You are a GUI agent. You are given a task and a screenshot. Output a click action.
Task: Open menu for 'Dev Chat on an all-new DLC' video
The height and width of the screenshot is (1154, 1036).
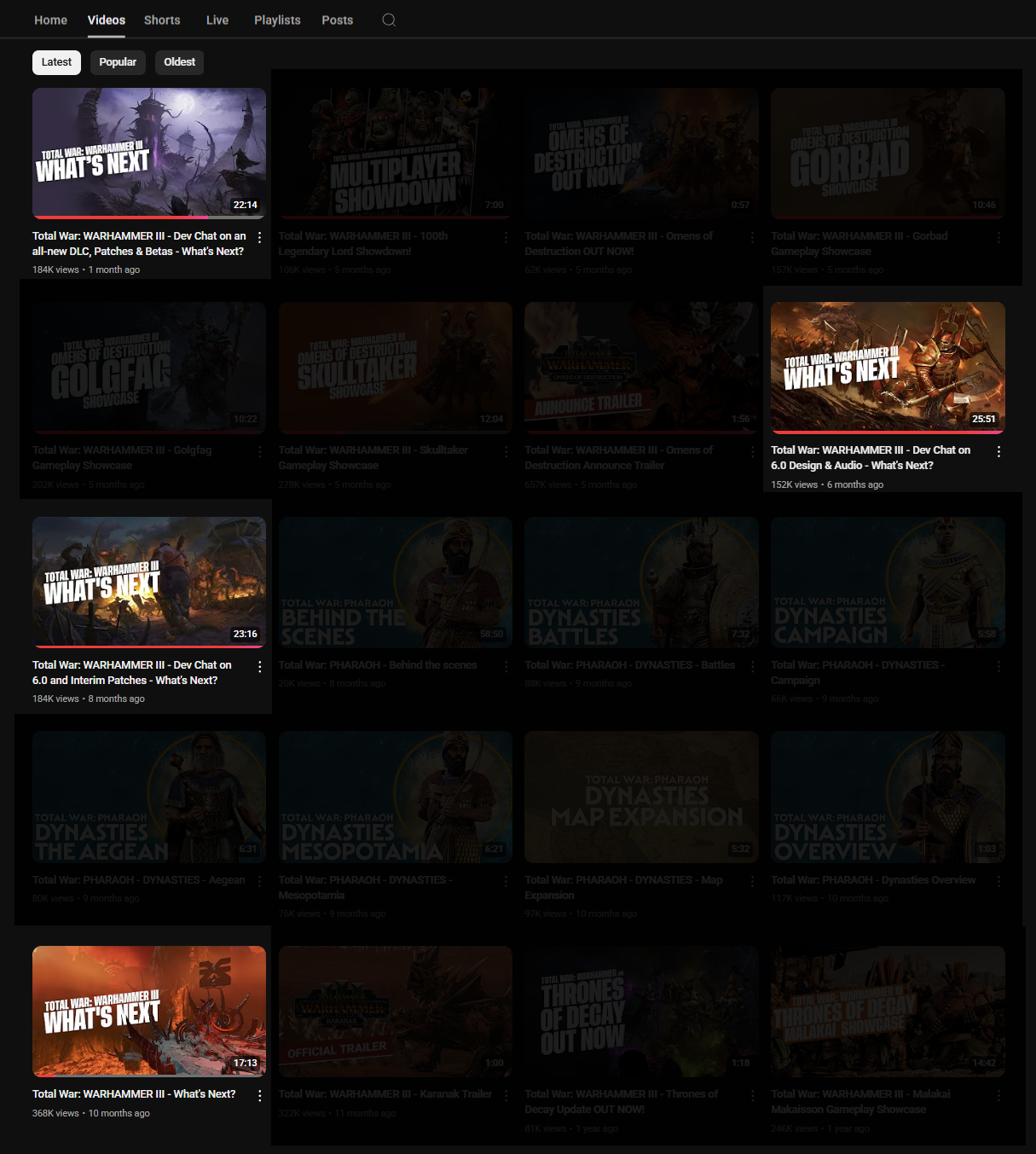260,237
